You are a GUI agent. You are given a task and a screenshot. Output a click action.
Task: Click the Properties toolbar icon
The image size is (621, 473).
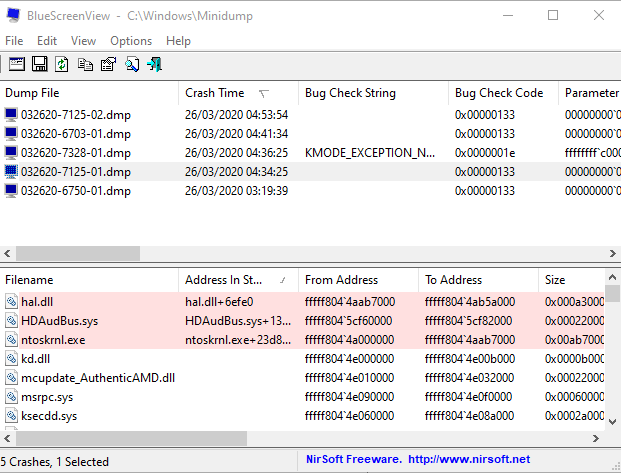[109, 64]
